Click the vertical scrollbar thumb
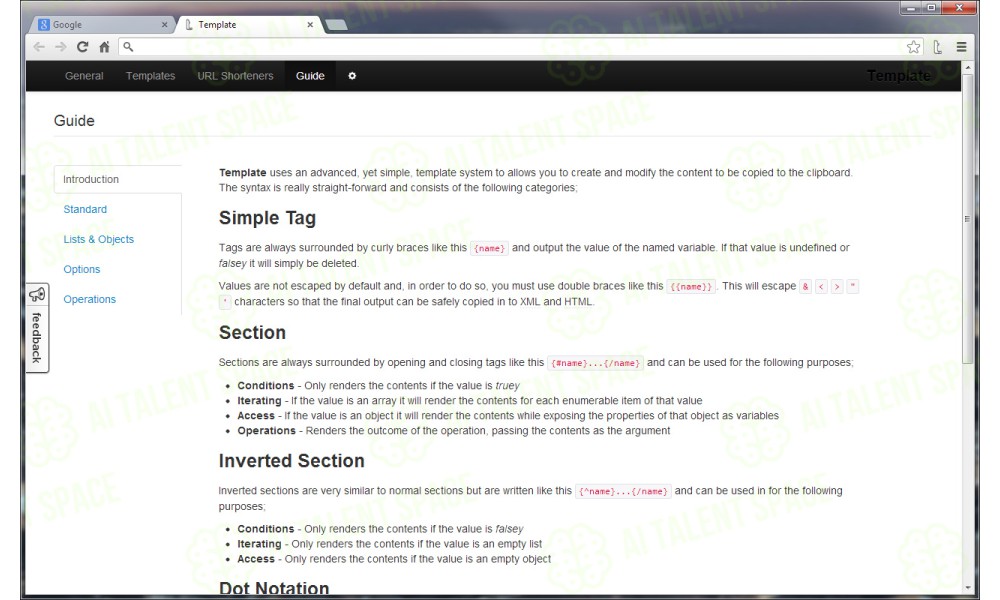The width and height of the screenshot is (1000, 600). tap(967, 219)
